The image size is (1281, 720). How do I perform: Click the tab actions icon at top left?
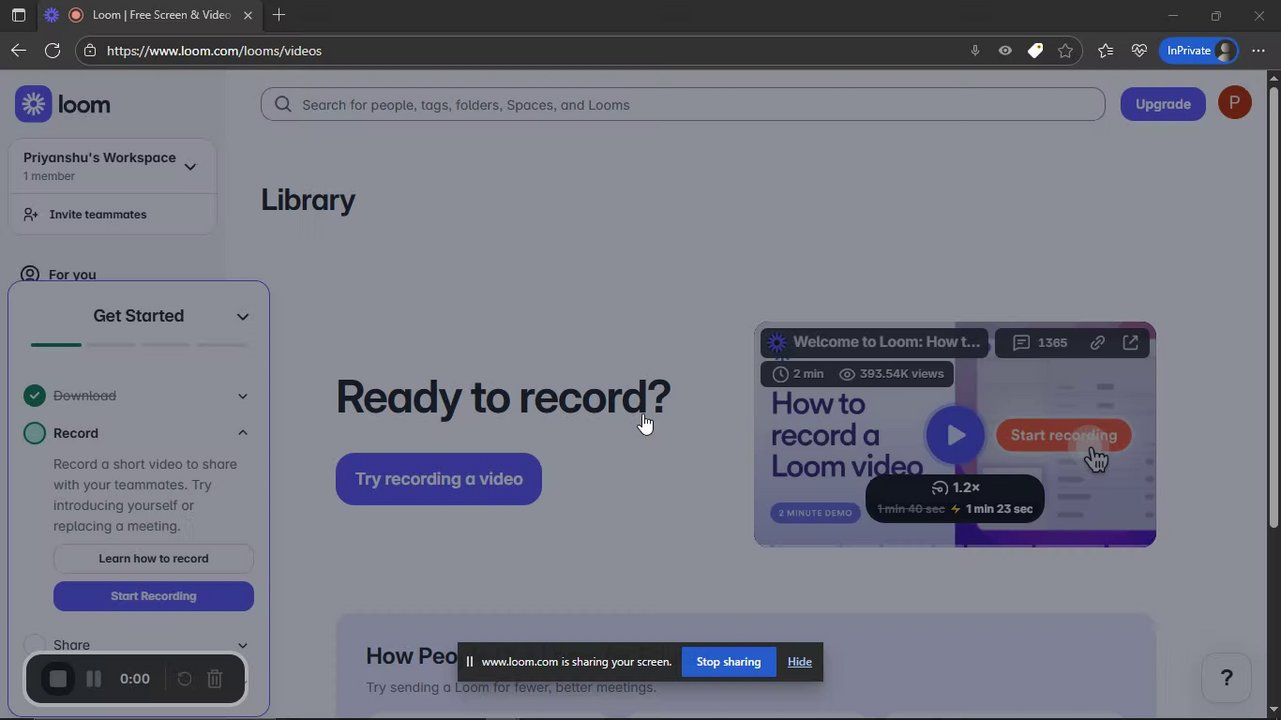coord(18,15)
